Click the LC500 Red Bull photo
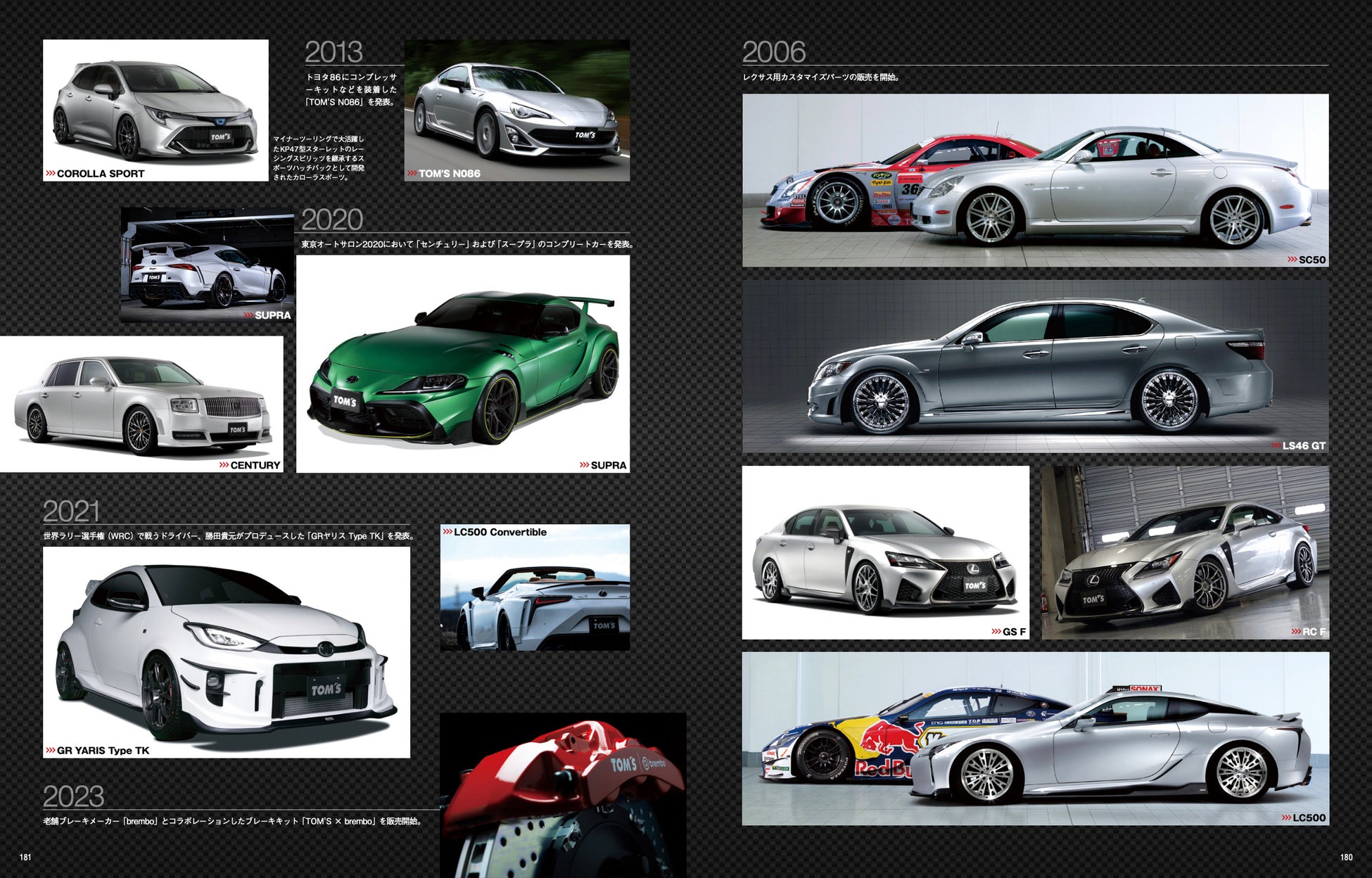Viewport: 1372px width, 878px height. coord(1035,739)
